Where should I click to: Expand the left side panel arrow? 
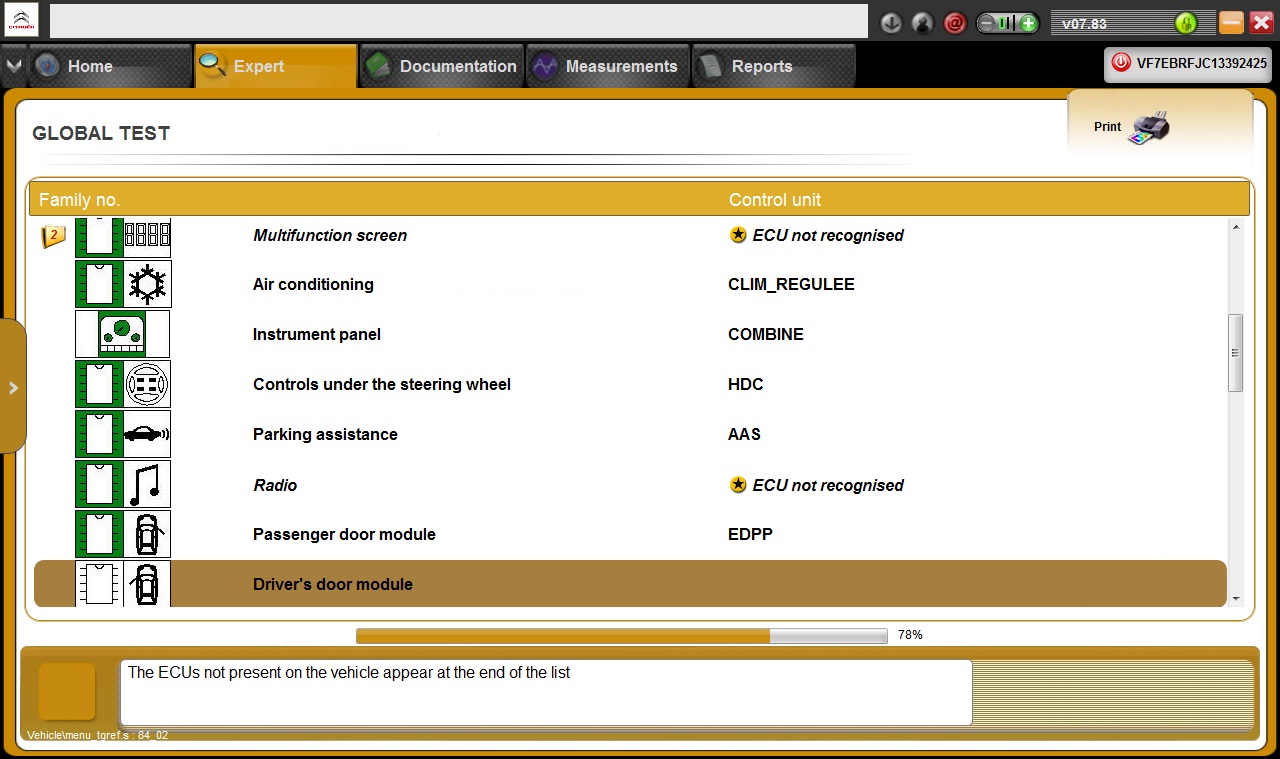[x=13, y=387]
